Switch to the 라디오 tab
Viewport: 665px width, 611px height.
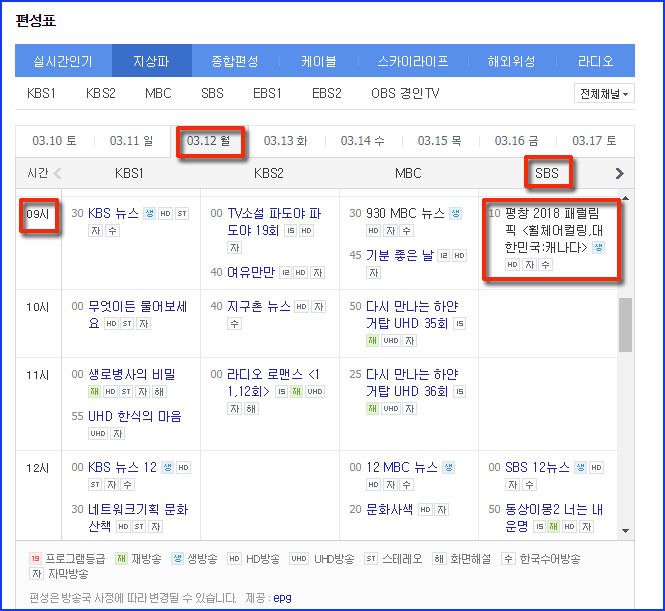(595, 61)
